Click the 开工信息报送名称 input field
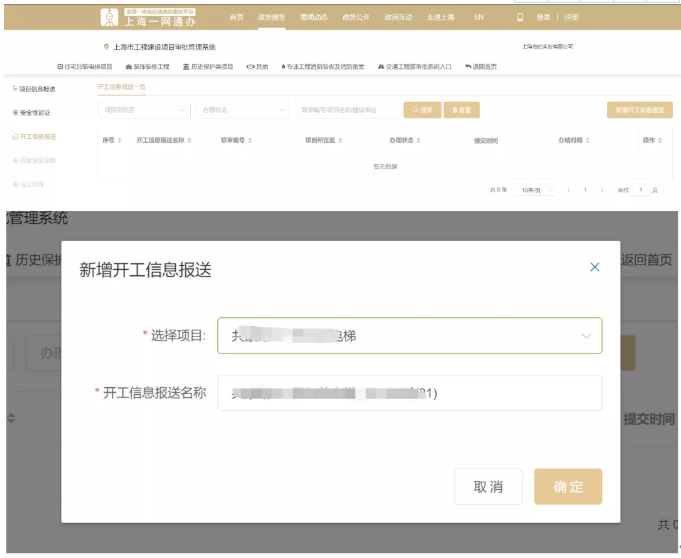681x558 pixels. (409, 393)
